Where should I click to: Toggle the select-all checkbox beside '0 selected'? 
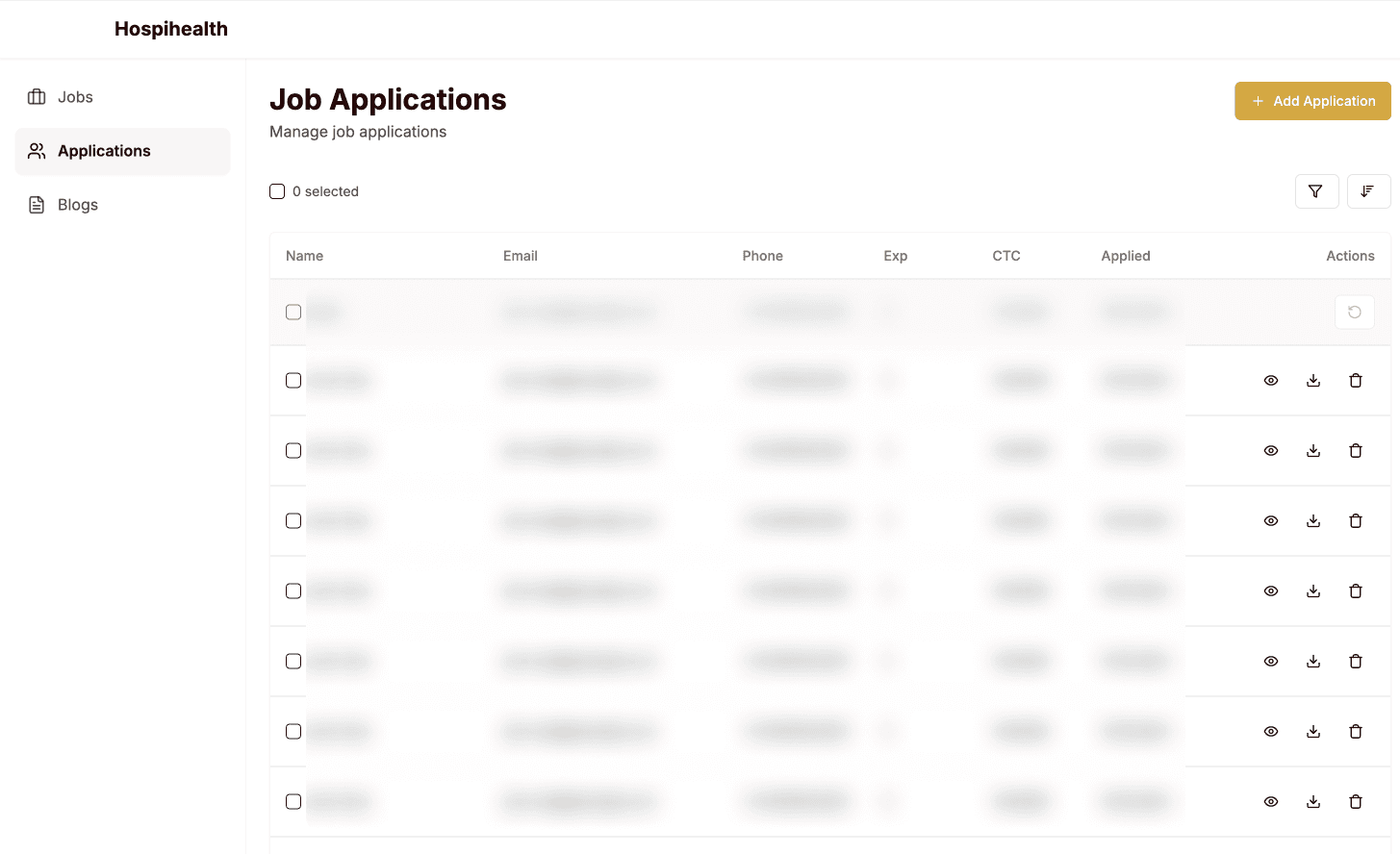[277, 191]
